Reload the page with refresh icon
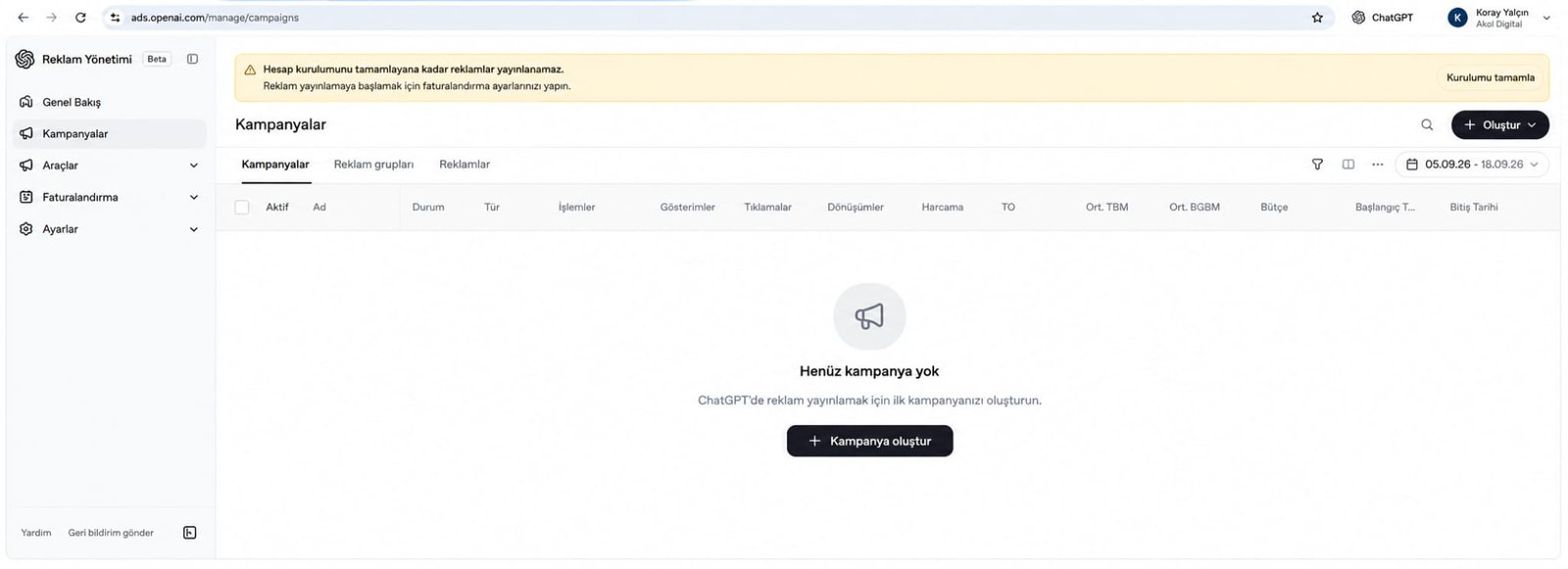Screen dimensions: 1568x569 [80, 18]
